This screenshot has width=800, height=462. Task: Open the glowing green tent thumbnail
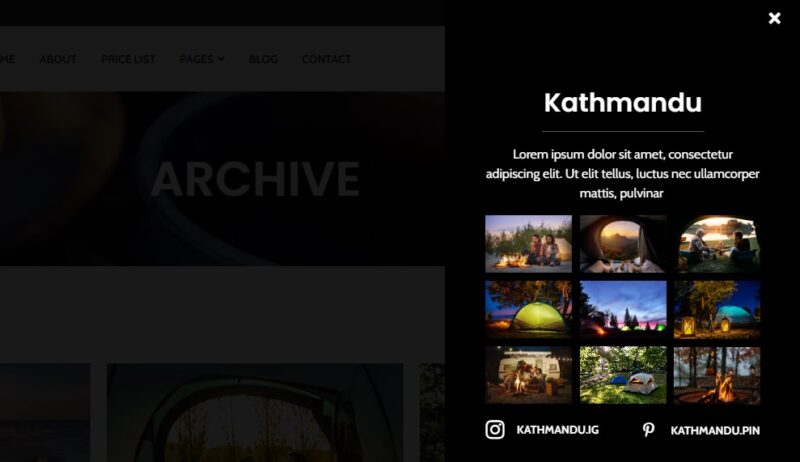(x=528, y=309)
